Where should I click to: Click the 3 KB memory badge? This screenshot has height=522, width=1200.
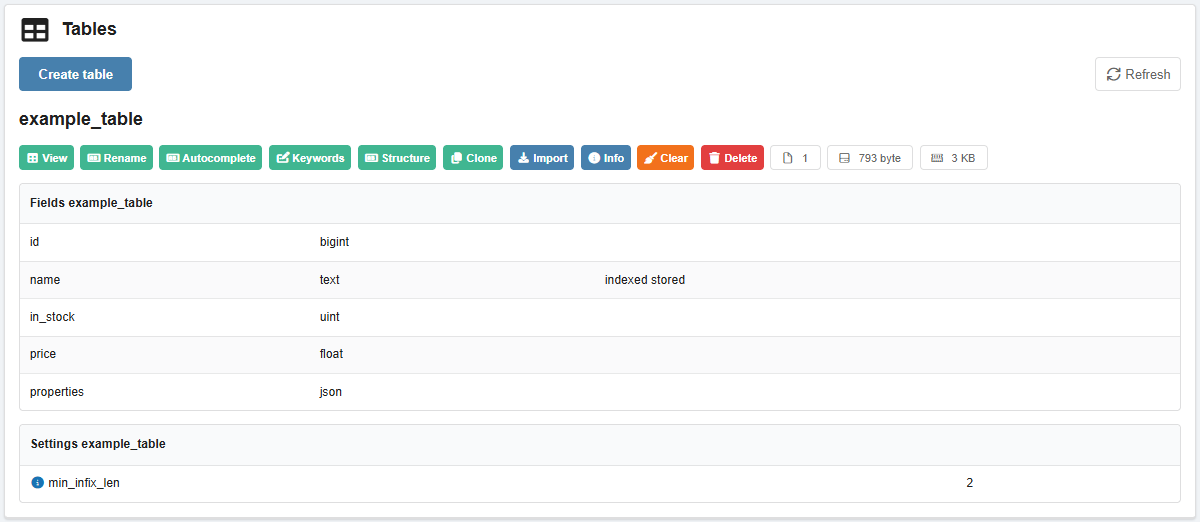pos(953,158)
